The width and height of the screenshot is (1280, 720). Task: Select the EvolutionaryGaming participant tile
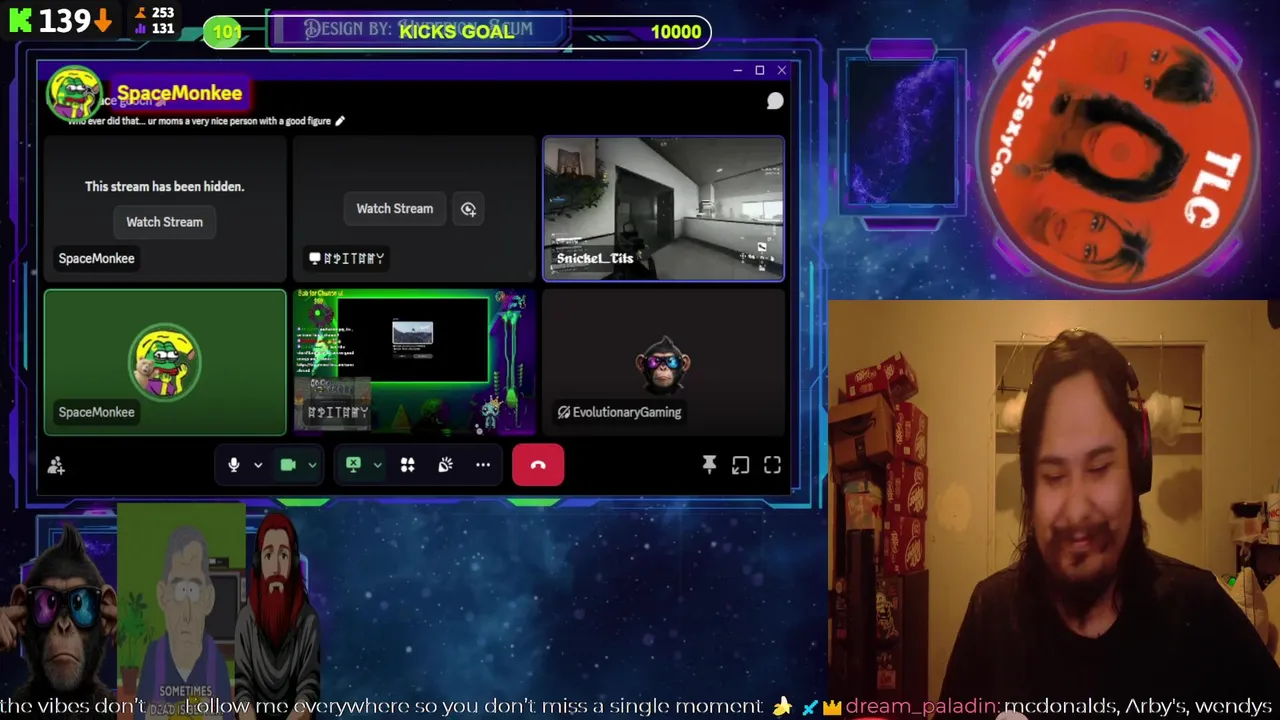(x=664, y=363)
